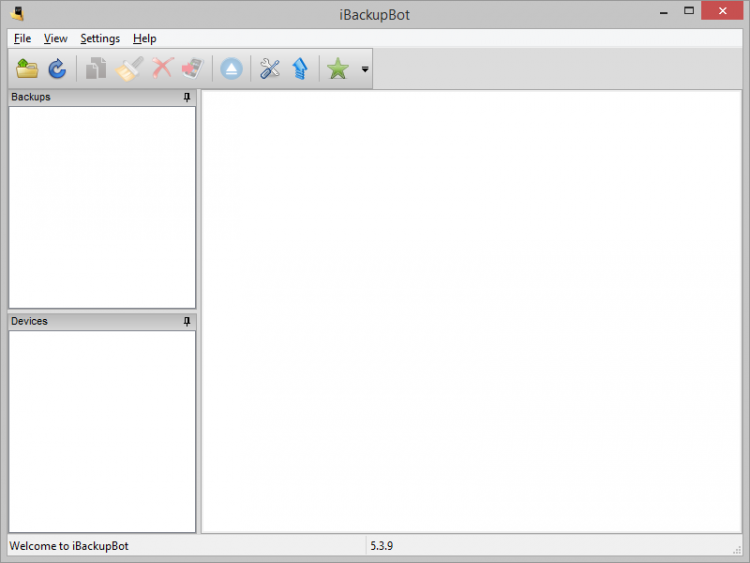The height and width of the screenshot is (563, 750).
Task: Maximize the iBackupBot window
Action: 689,11
